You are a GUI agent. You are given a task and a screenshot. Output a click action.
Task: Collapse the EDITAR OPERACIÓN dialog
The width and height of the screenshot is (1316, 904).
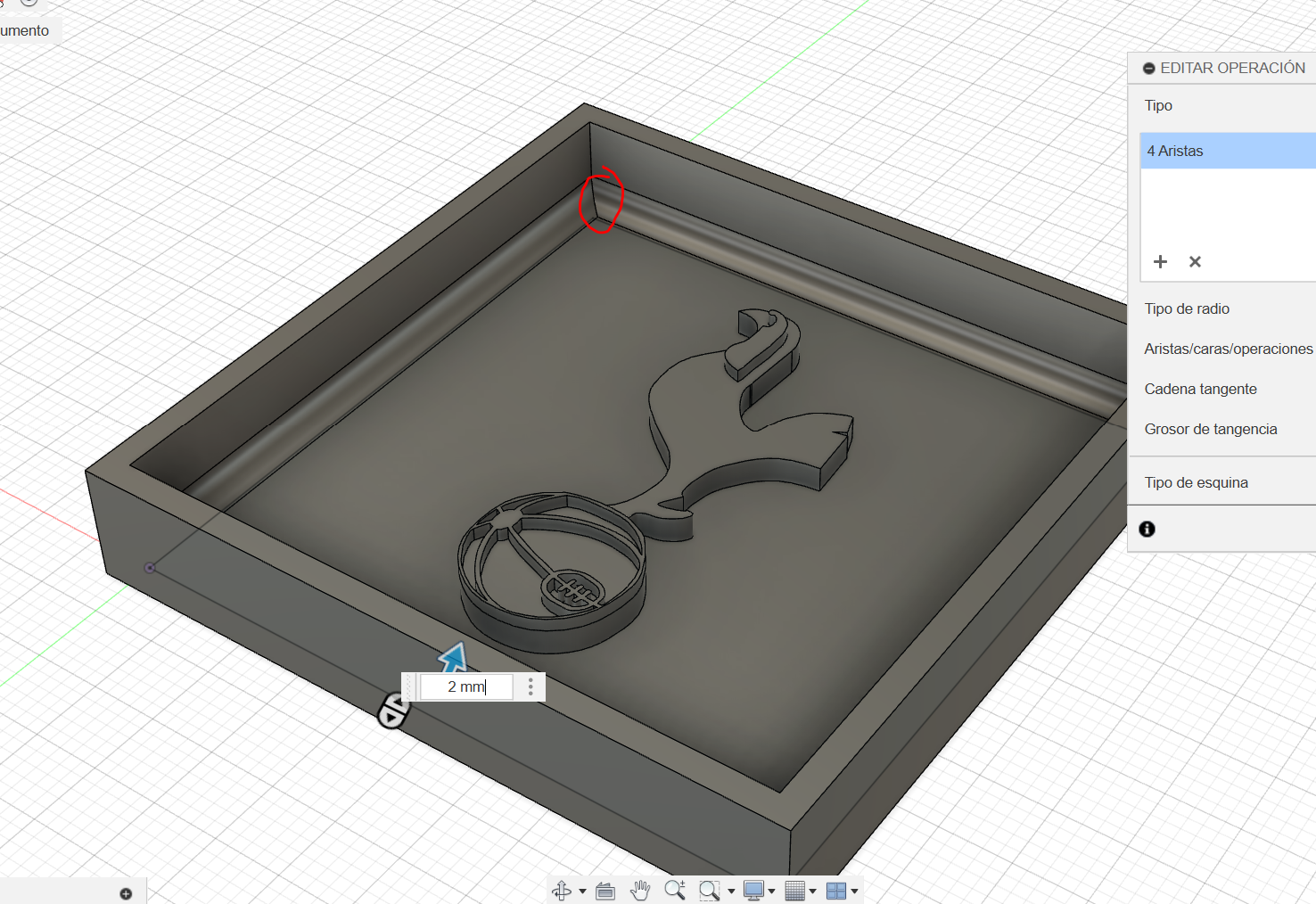tap(1149, 68)
